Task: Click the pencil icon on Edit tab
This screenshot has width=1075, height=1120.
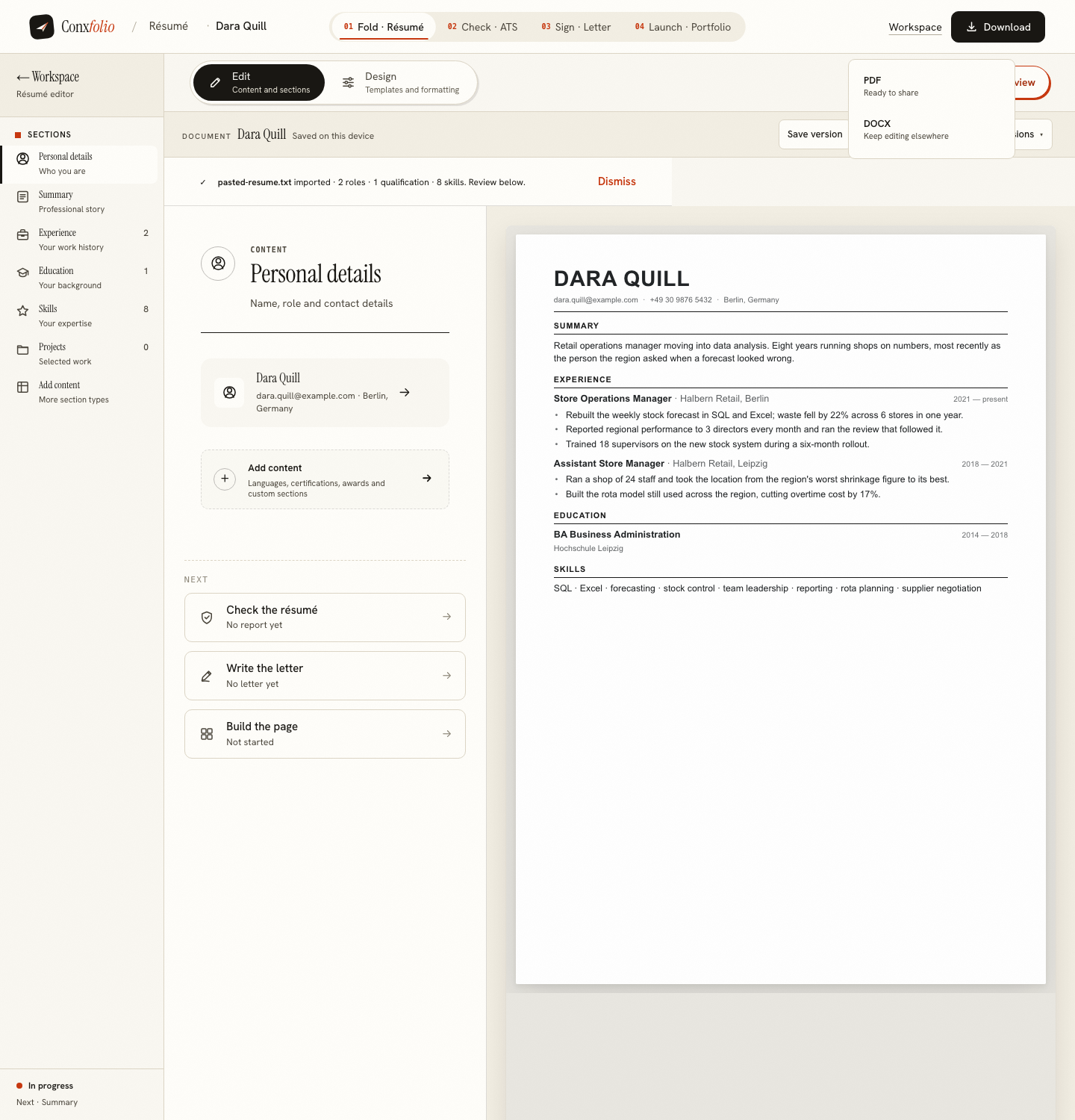Action: coord(215,83)
